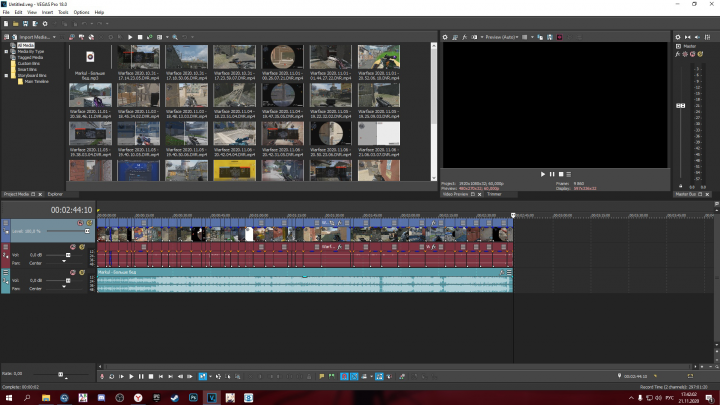Stop in the Video Preview window

[561, 174]
